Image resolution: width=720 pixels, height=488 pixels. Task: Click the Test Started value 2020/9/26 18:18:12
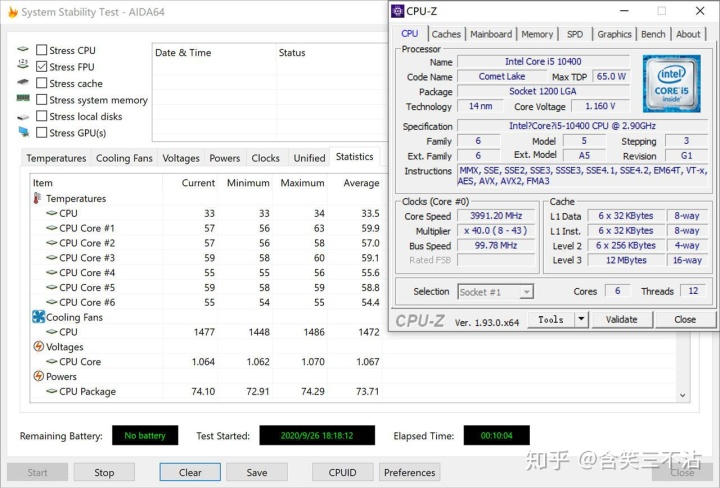(317, 435)
